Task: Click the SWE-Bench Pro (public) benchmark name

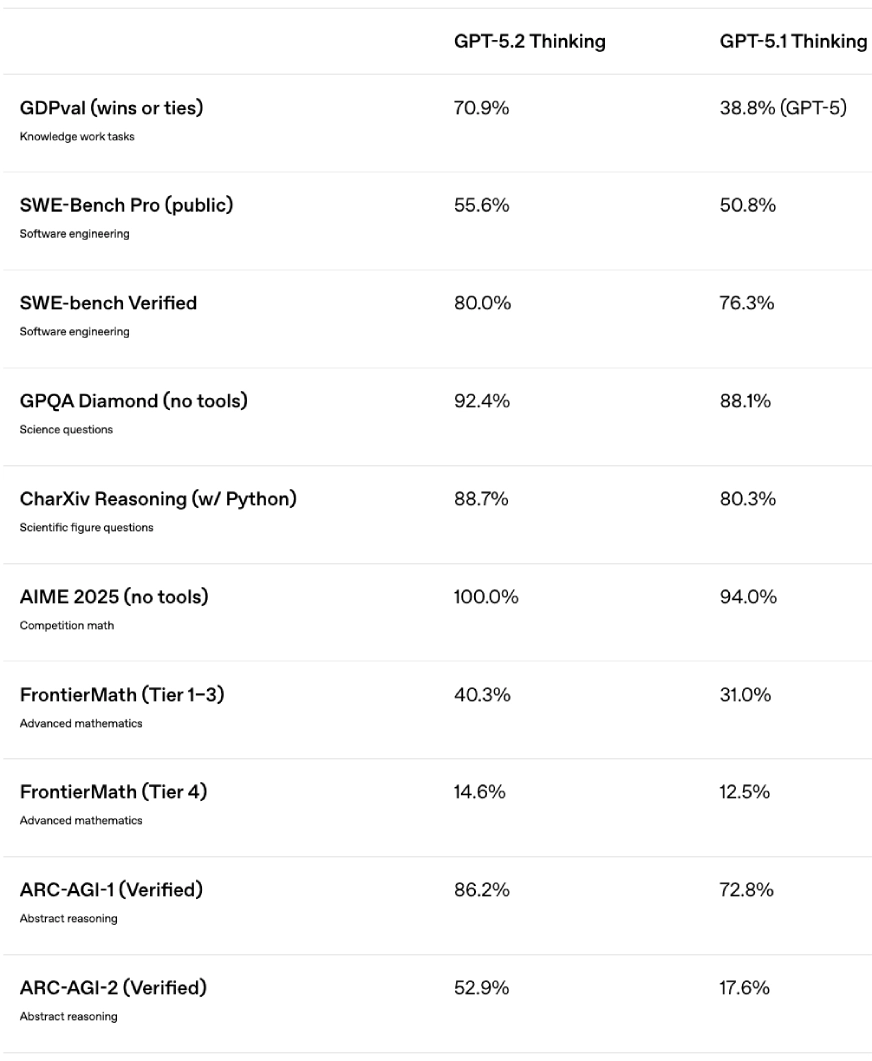Action: (x=126, y=206)
